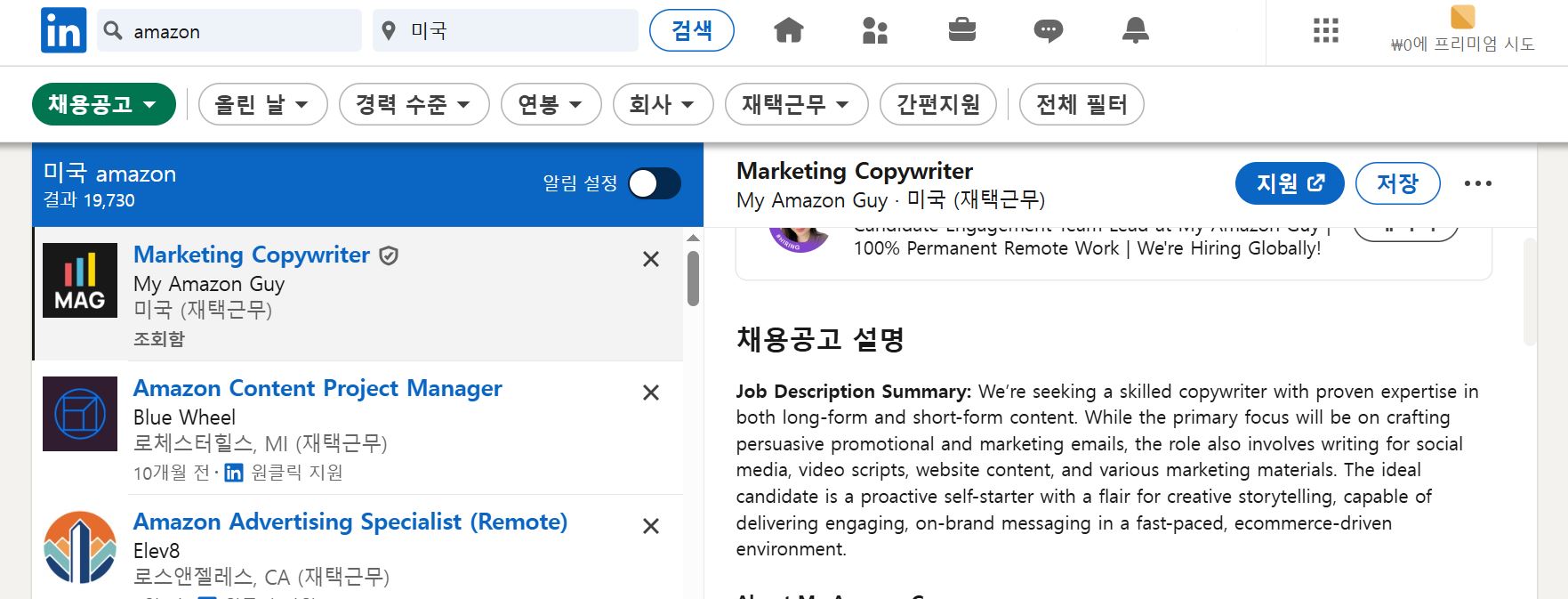1568x599 pixels.
Task: Save the job with 저장 button
Action: (x=1397, y=183)
